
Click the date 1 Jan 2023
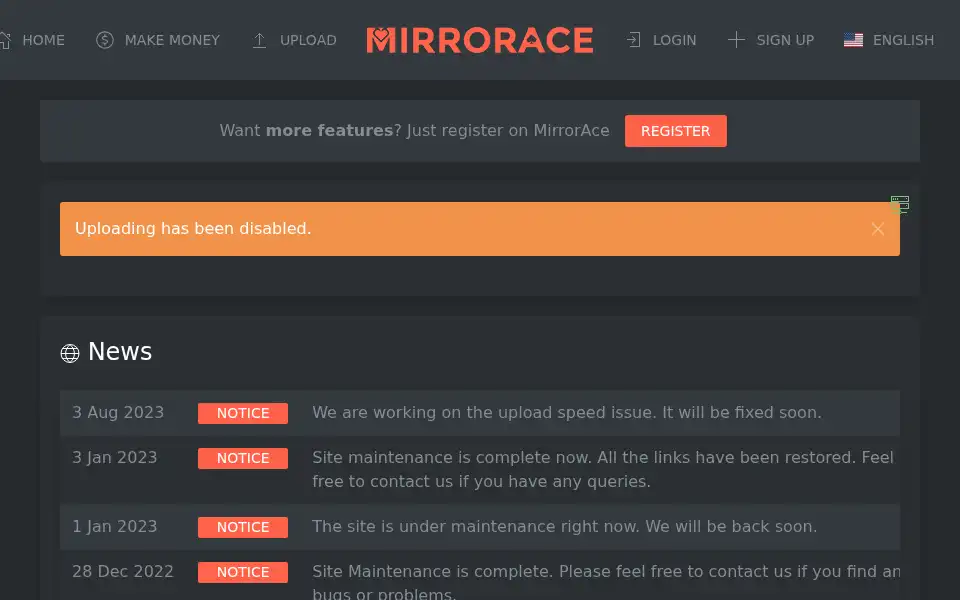[114, 527]
